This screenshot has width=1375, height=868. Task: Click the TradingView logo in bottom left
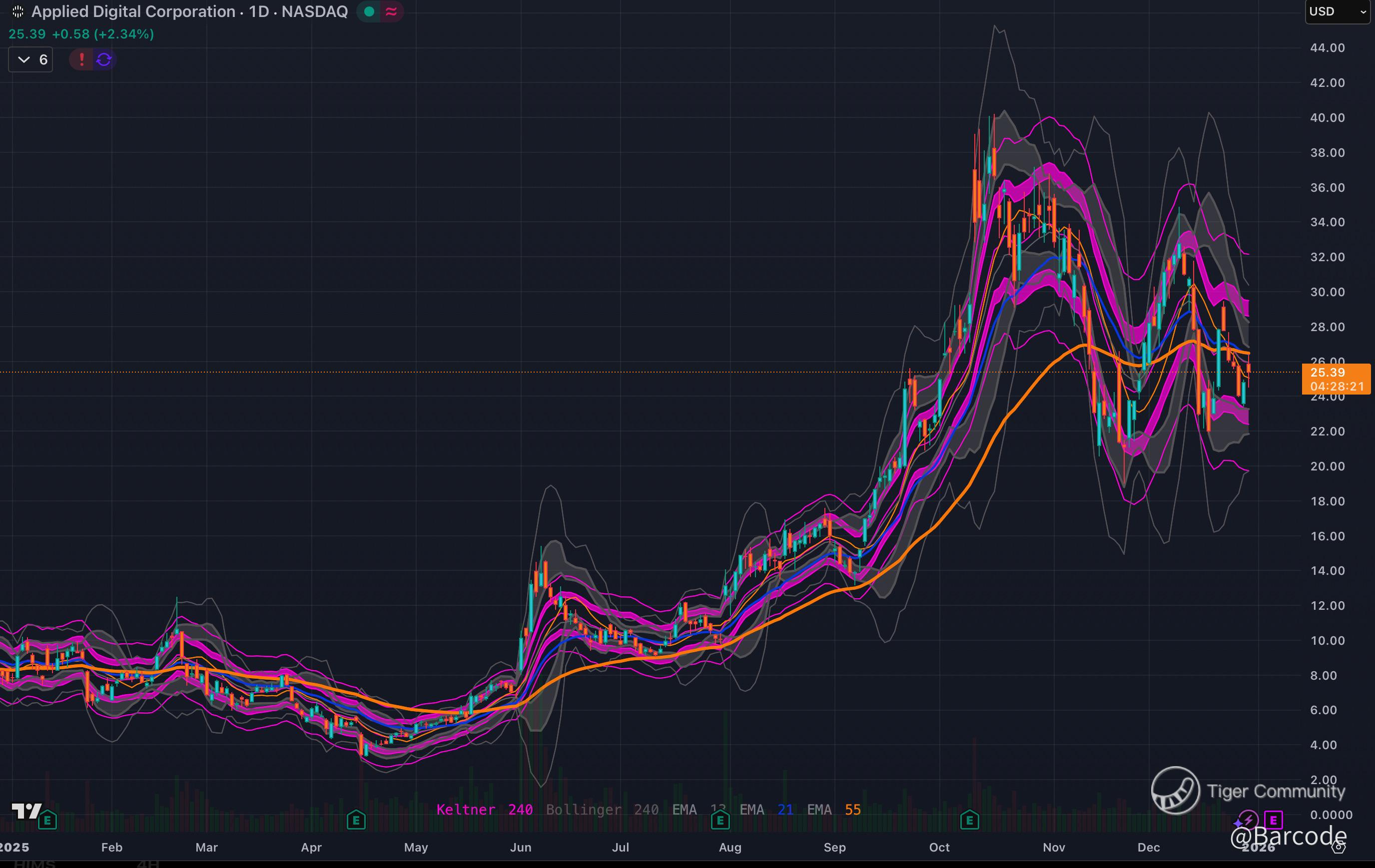pos(26,811)
